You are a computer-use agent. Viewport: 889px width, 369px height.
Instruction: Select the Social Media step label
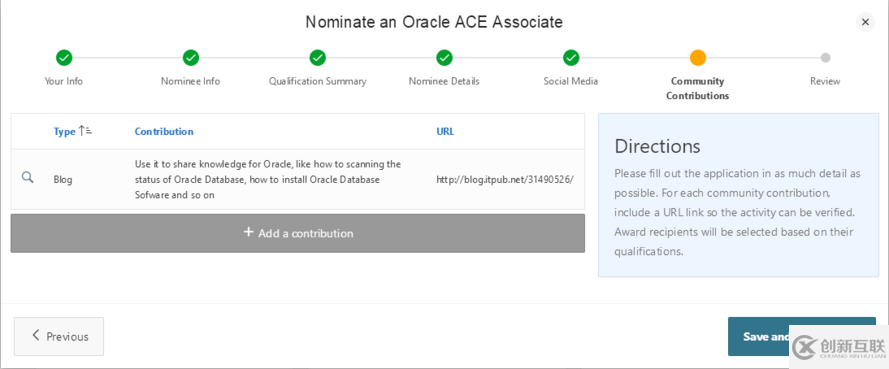pyautogui.click(x=571, y=81)
